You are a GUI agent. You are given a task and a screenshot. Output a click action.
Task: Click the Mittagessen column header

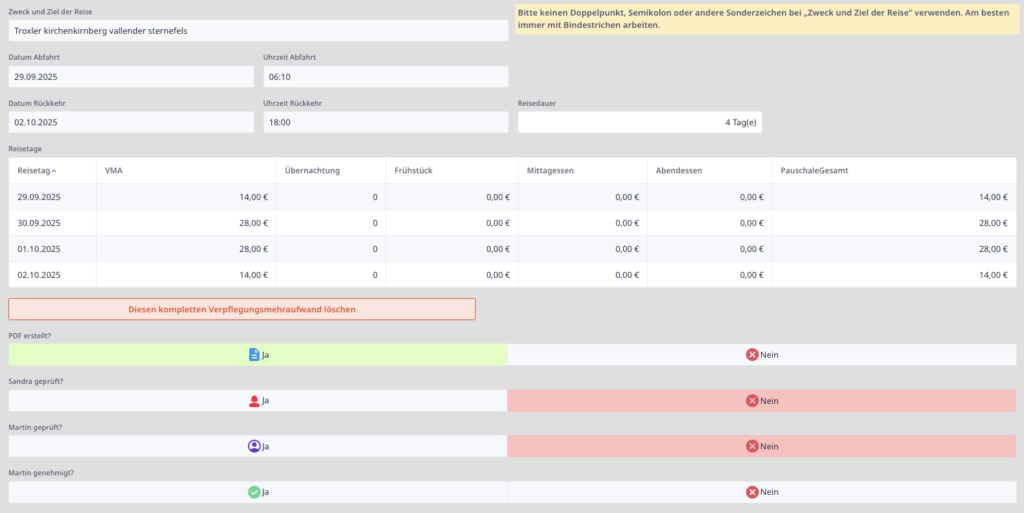(x=583, y=171)
